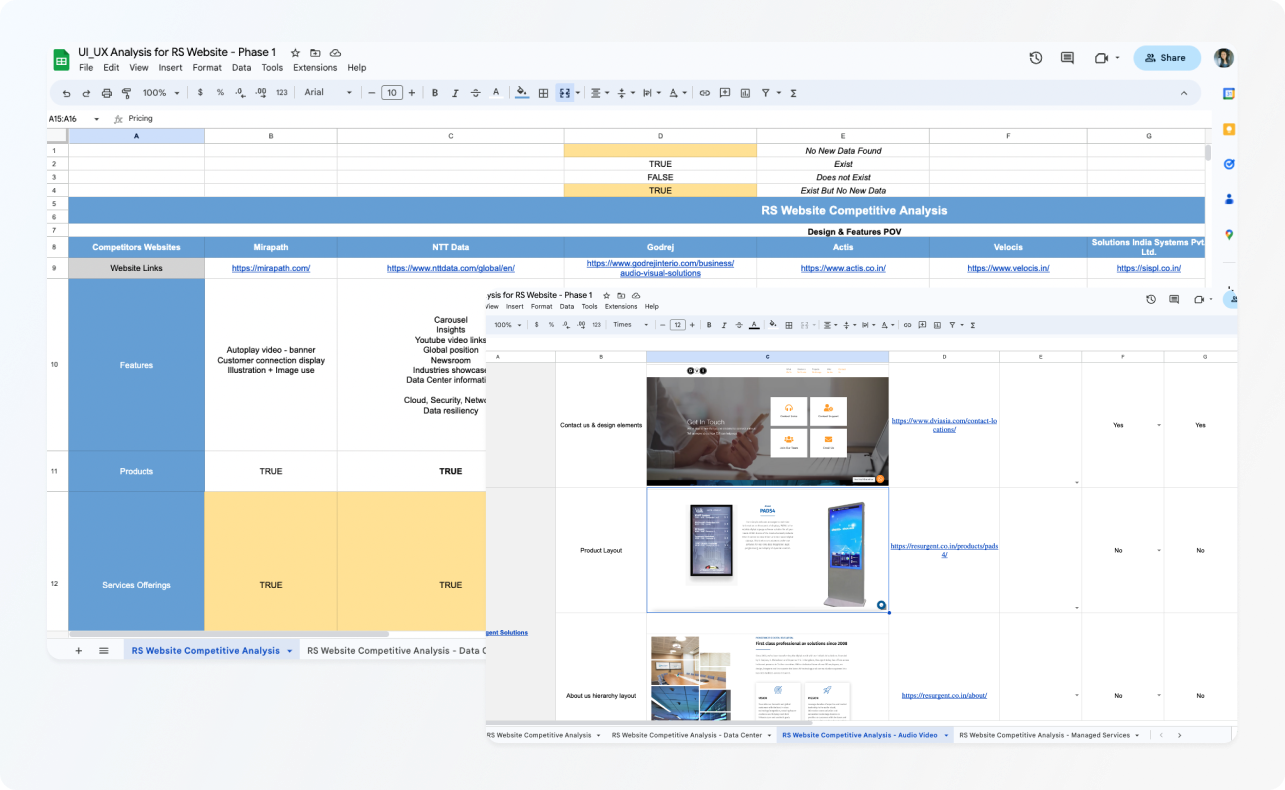Viewport: 1285px width, 790px height.
Task: Open the nttdata.com link
Action: [450, 268]
